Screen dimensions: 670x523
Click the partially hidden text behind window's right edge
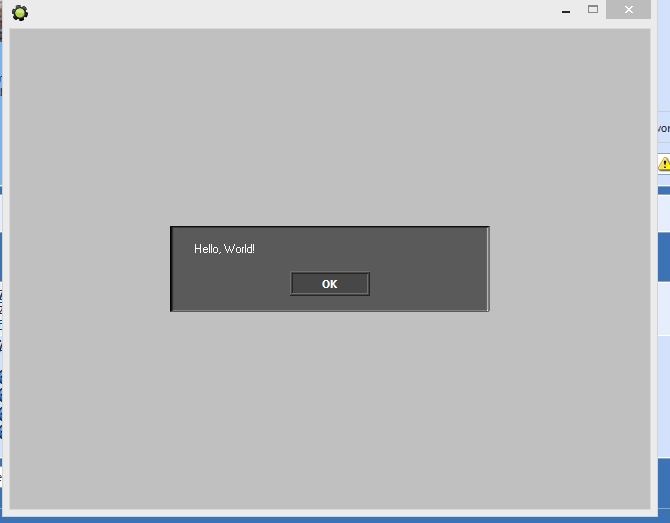pos(664,129)
